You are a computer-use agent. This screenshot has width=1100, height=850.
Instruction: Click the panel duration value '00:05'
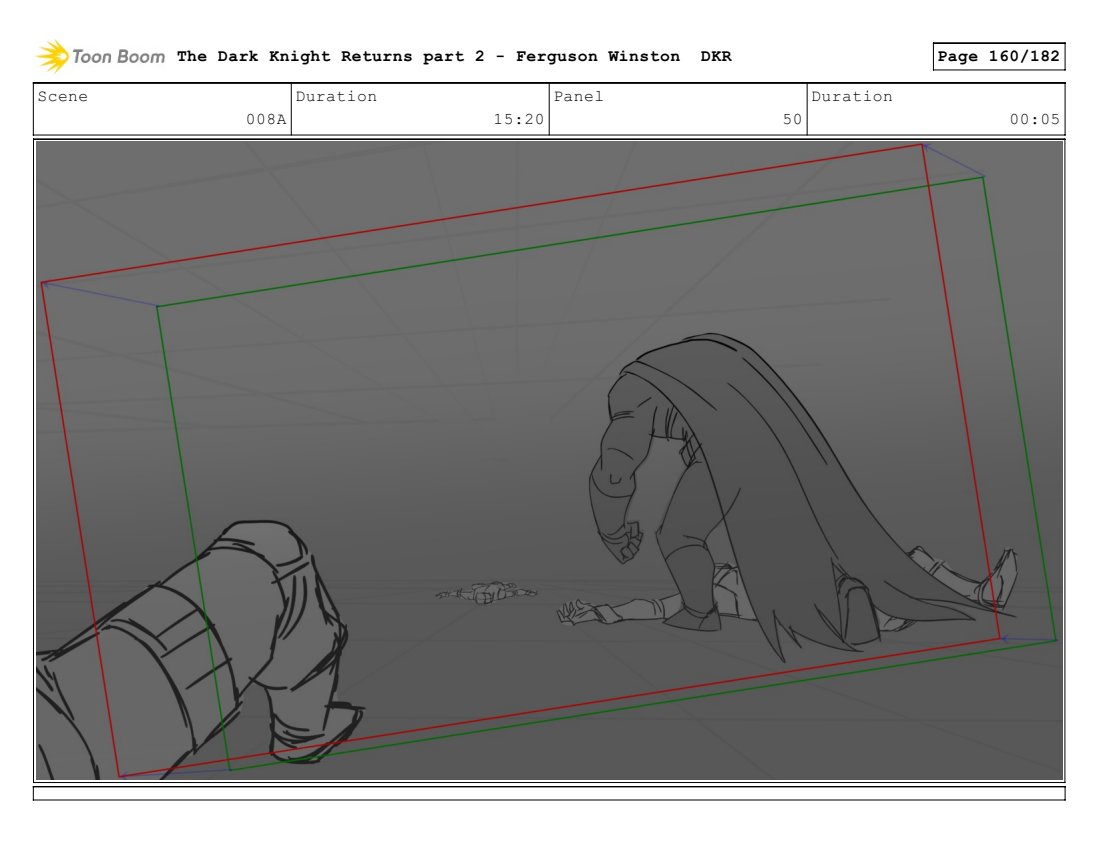[1034, 119]
